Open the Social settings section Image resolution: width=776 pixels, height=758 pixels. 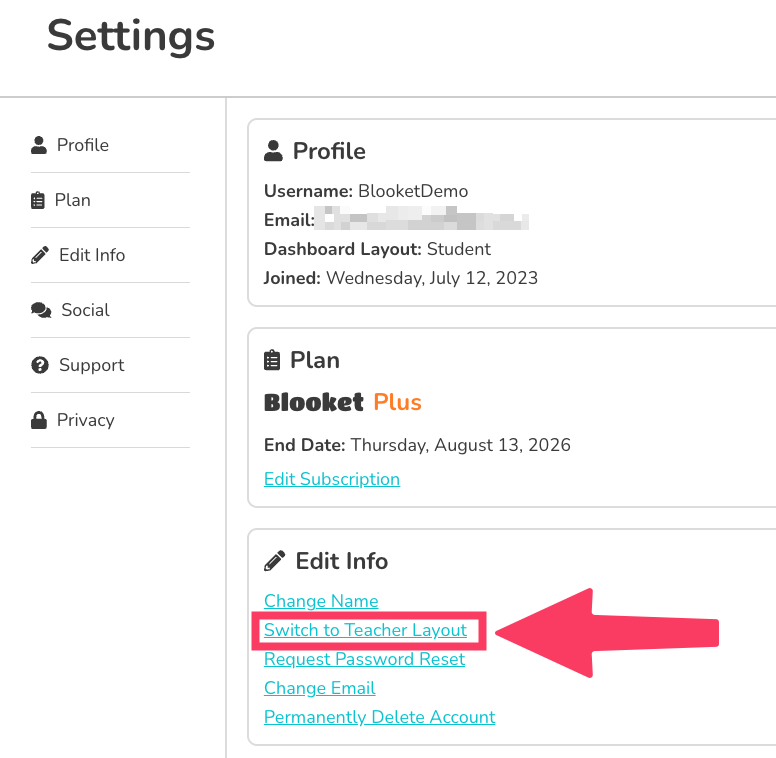[85, 310]
